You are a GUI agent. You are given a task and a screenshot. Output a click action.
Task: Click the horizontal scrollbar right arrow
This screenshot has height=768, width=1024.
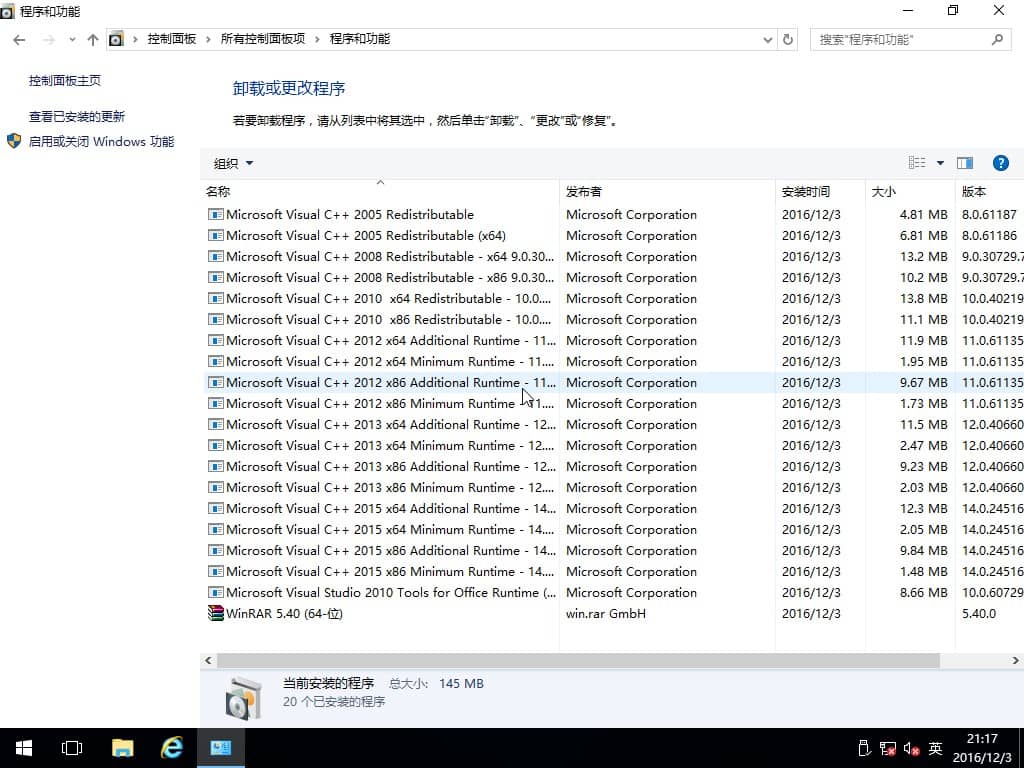(1016, 660)
